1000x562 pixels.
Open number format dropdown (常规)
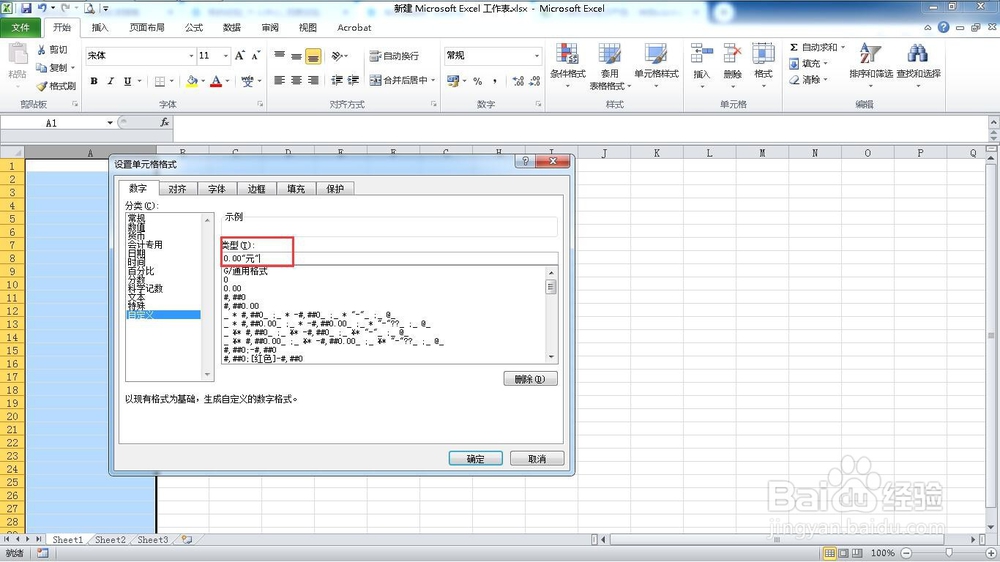(x=536, y=56)
